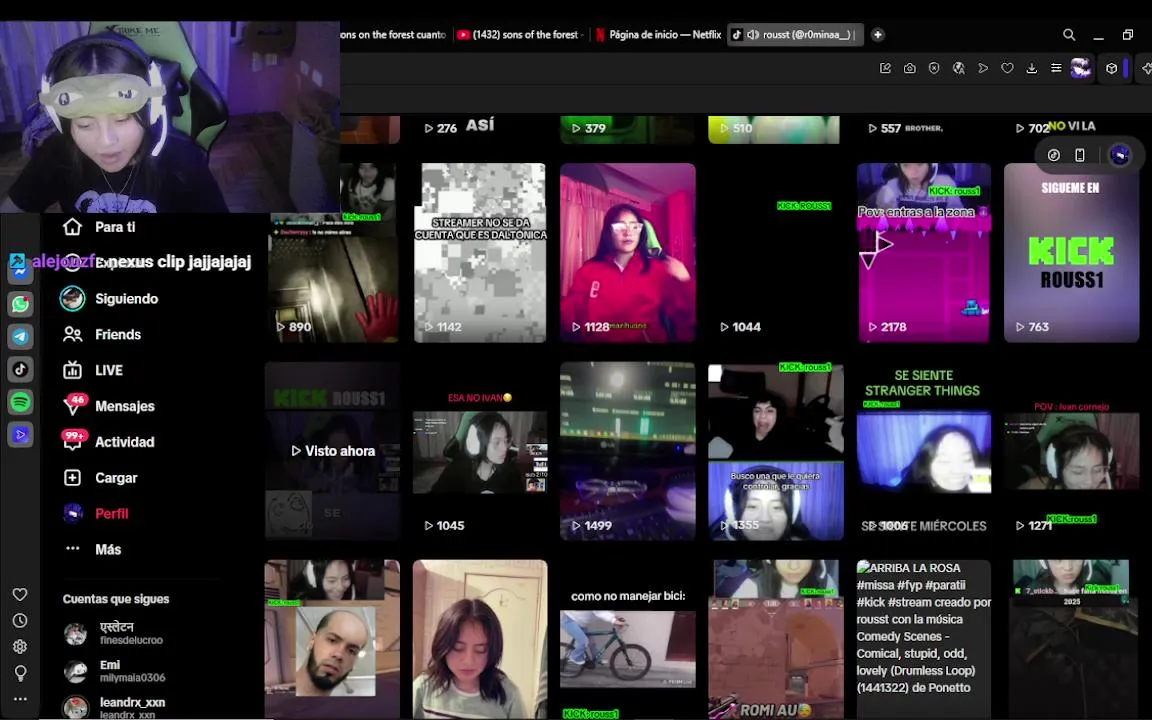Open the easy setup sliders icon

(1056, 68)
